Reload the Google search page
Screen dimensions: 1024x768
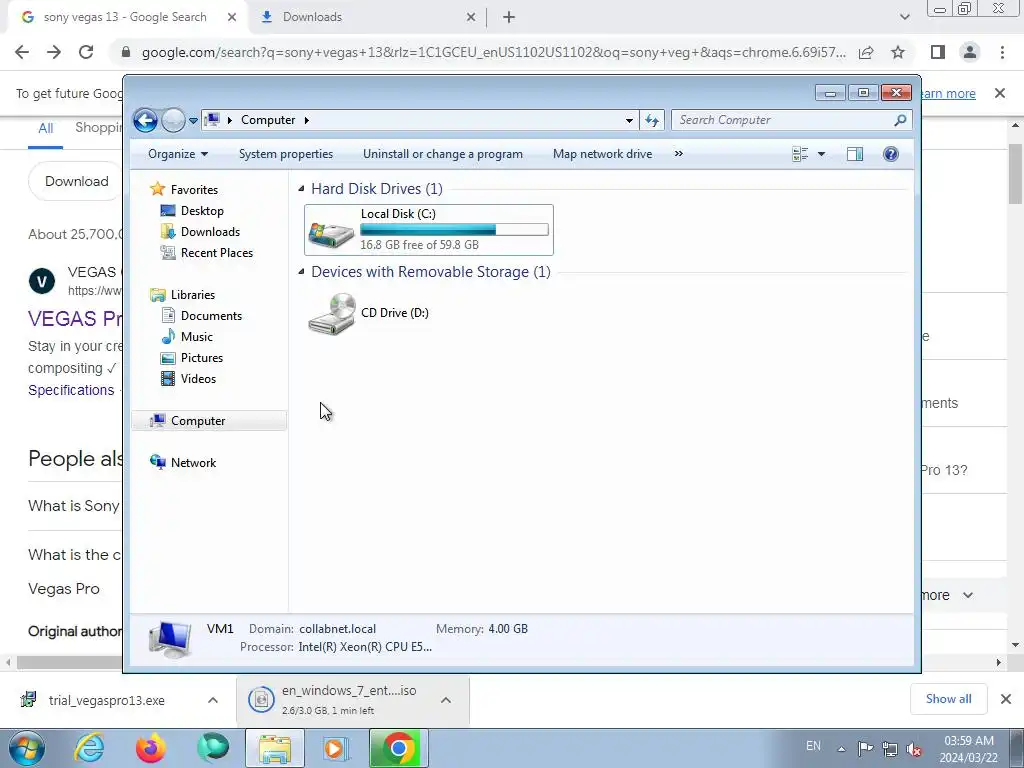click(86, 52)
